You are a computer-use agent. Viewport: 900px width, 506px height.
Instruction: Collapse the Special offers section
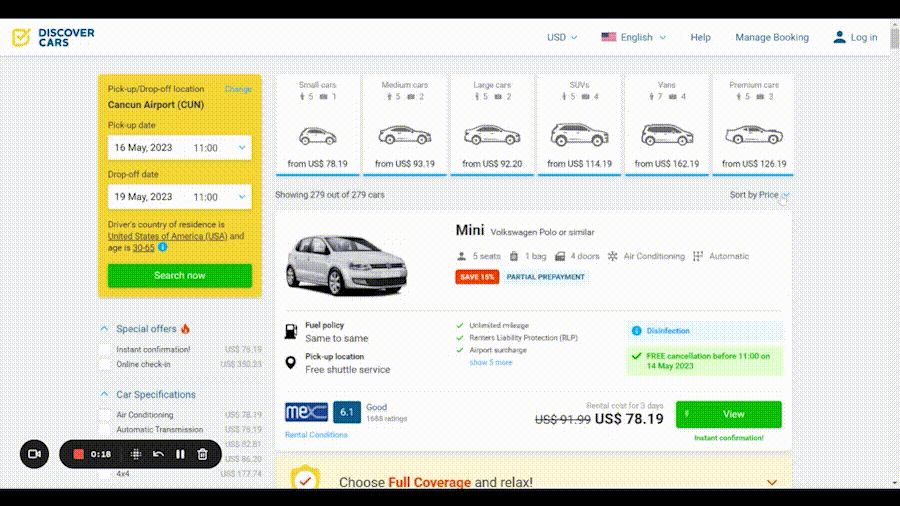(104, 329)
